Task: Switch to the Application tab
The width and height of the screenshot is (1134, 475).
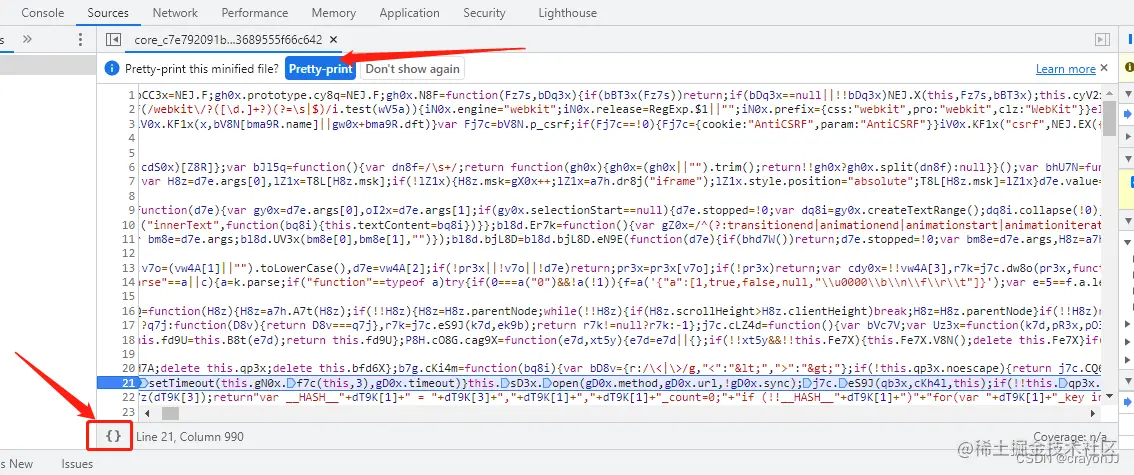Action: 409,13
